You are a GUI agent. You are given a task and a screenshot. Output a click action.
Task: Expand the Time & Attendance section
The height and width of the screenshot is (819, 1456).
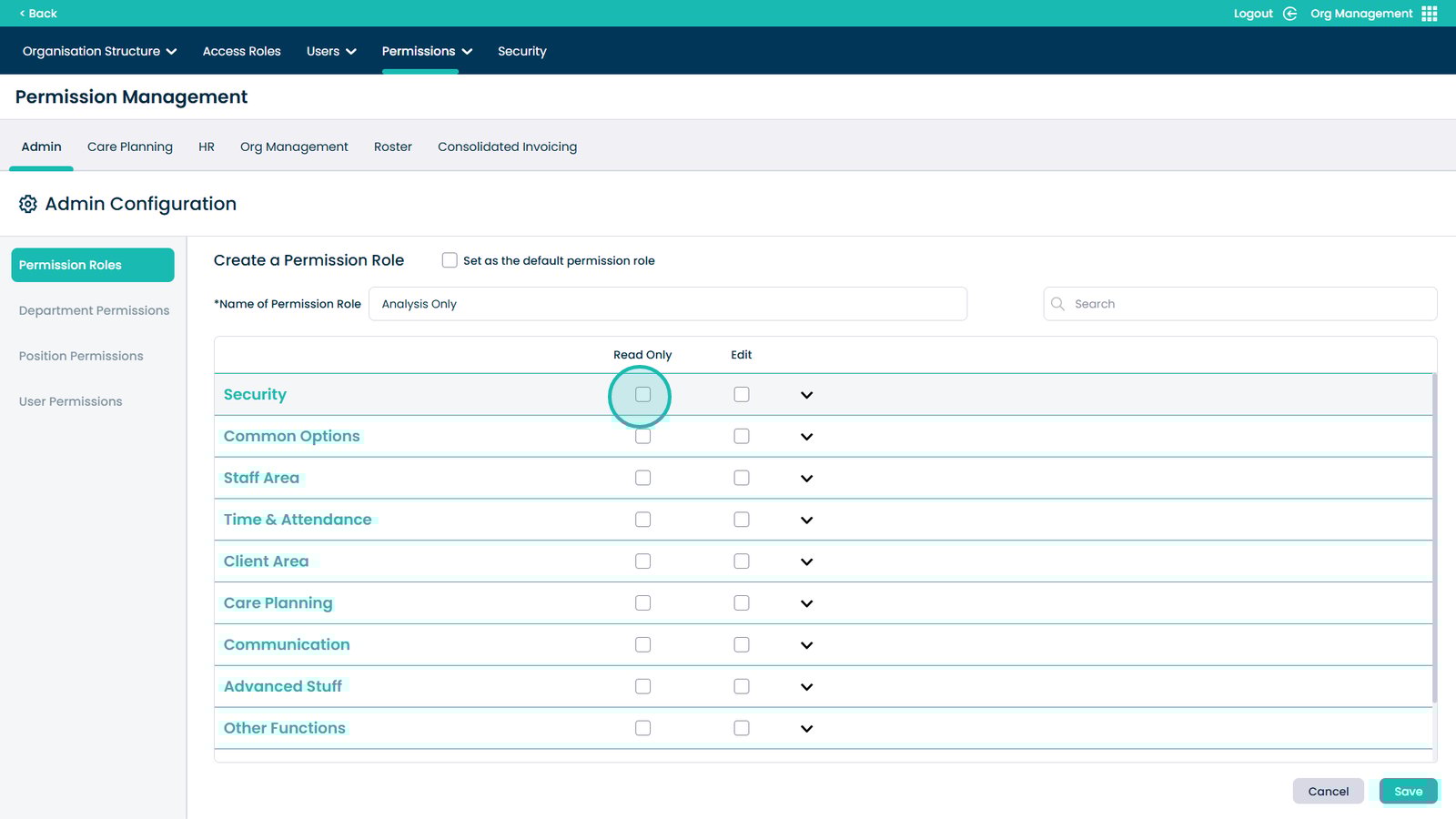(806, 520)
